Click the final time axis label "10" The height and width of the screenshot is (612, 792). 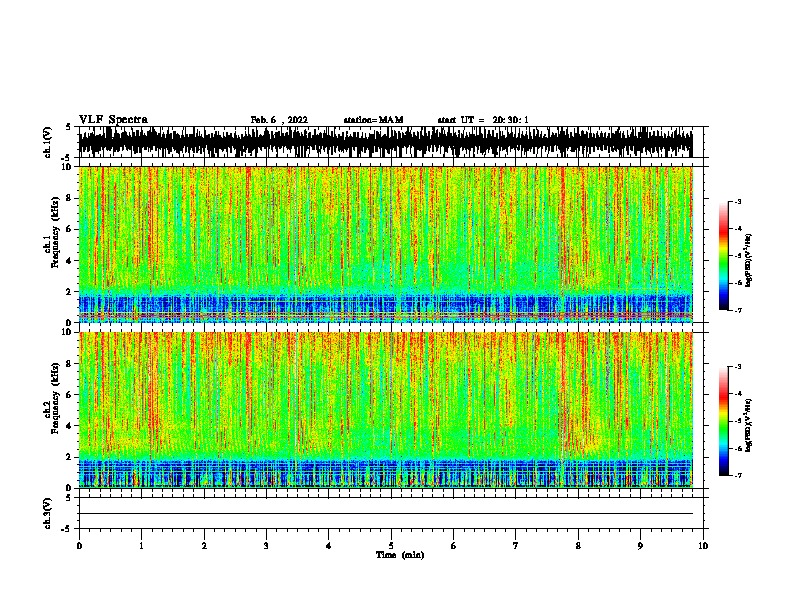[x=703, y=546]
